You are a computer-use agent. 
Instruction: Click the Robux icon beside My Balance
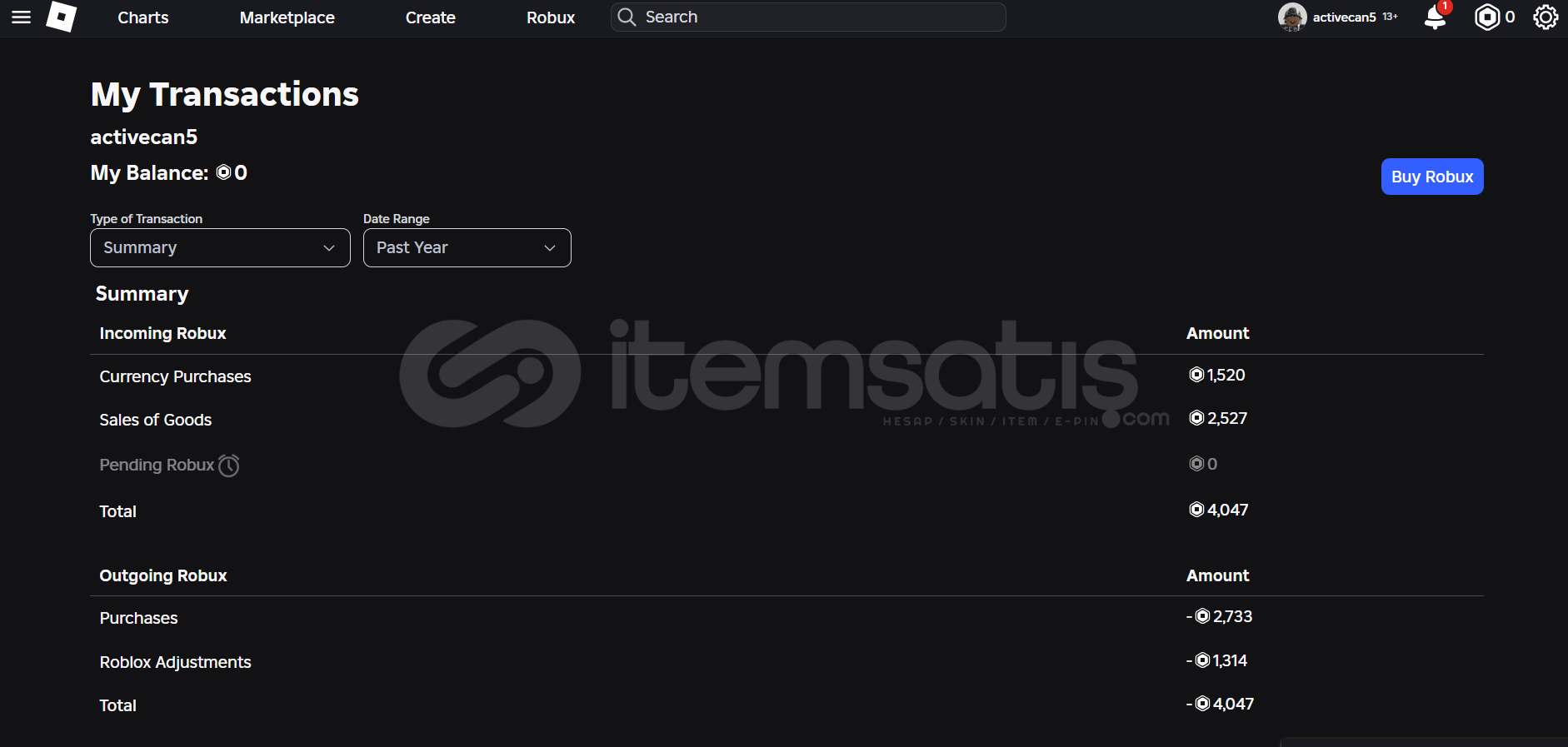(x=223, y=172)
